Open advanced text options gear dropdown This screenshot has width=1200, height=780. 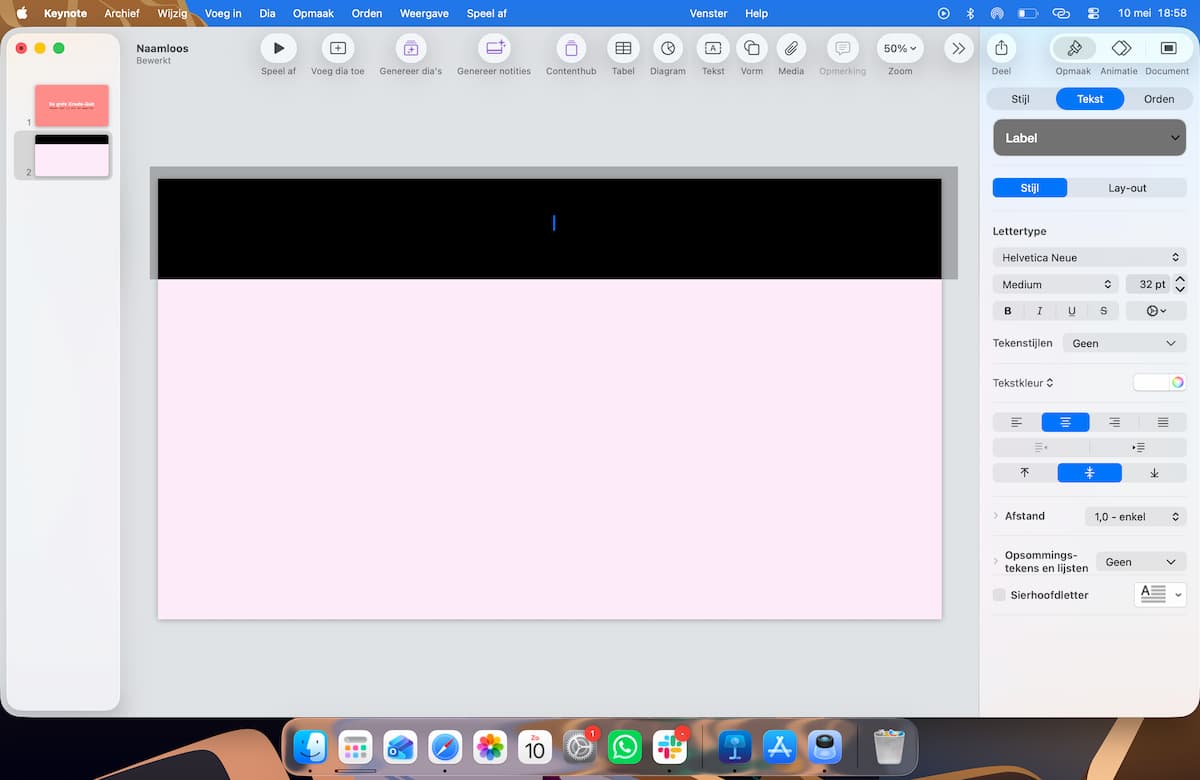tap(1156, 311)
